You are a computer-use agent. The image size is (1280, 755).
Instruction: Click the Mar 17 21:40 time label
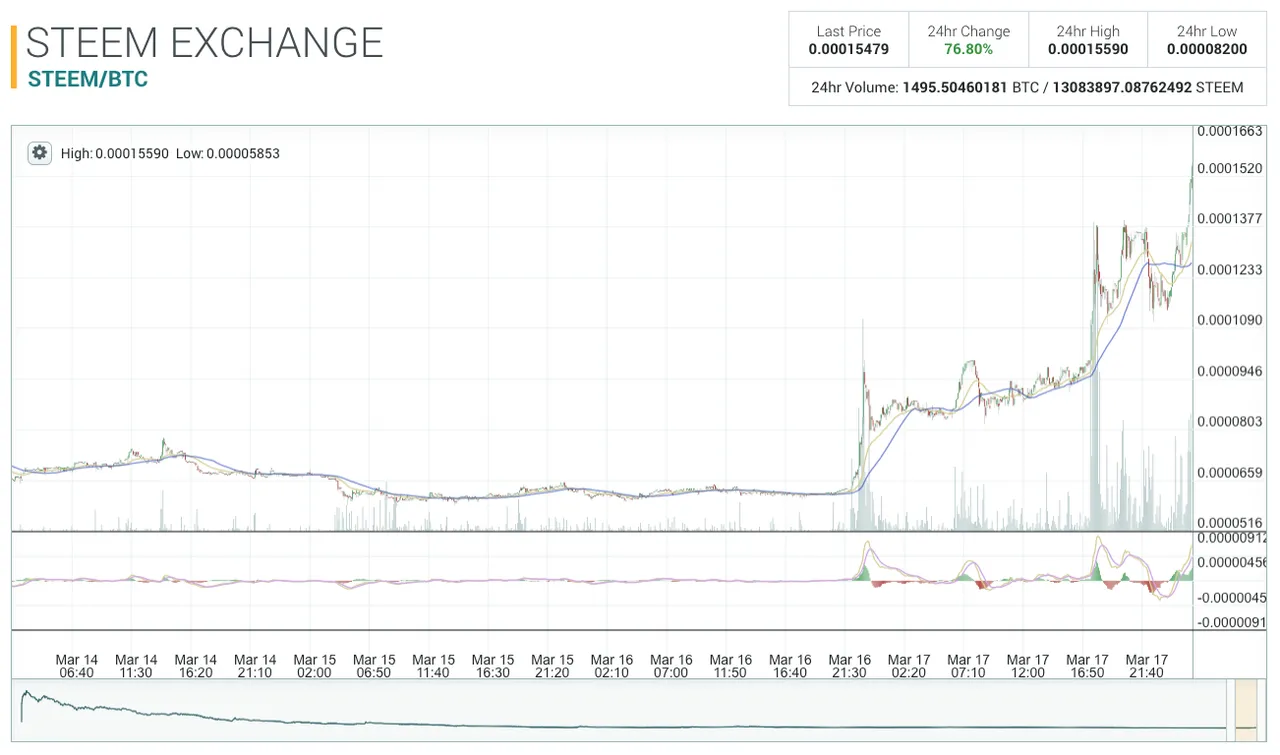(x=1147, y=666)
